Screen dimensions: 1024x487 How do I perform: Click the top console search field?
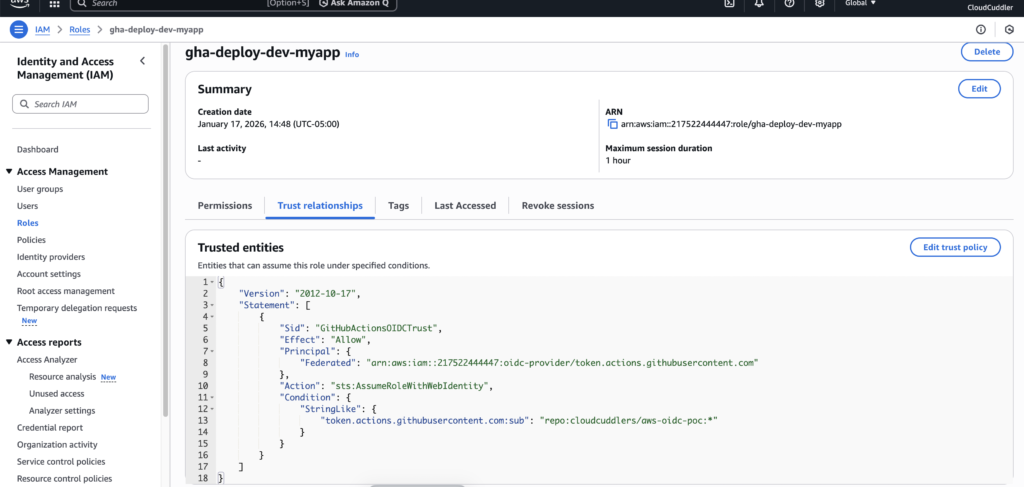click(191, 3)
